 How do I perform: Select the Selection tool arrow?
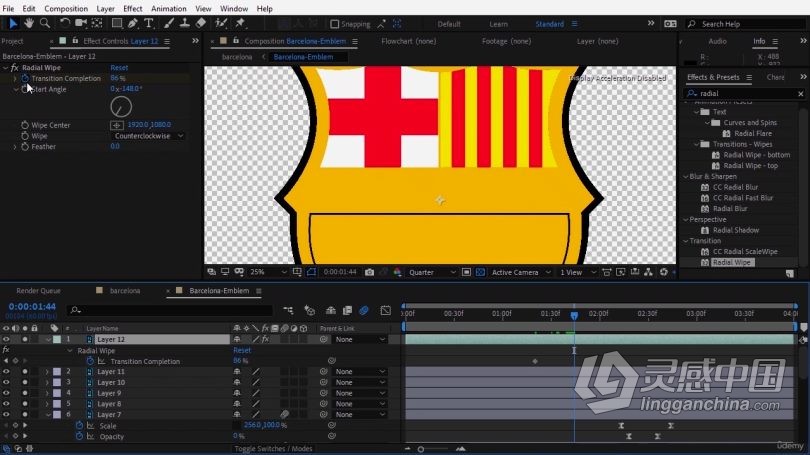click(x=13, y=23)
